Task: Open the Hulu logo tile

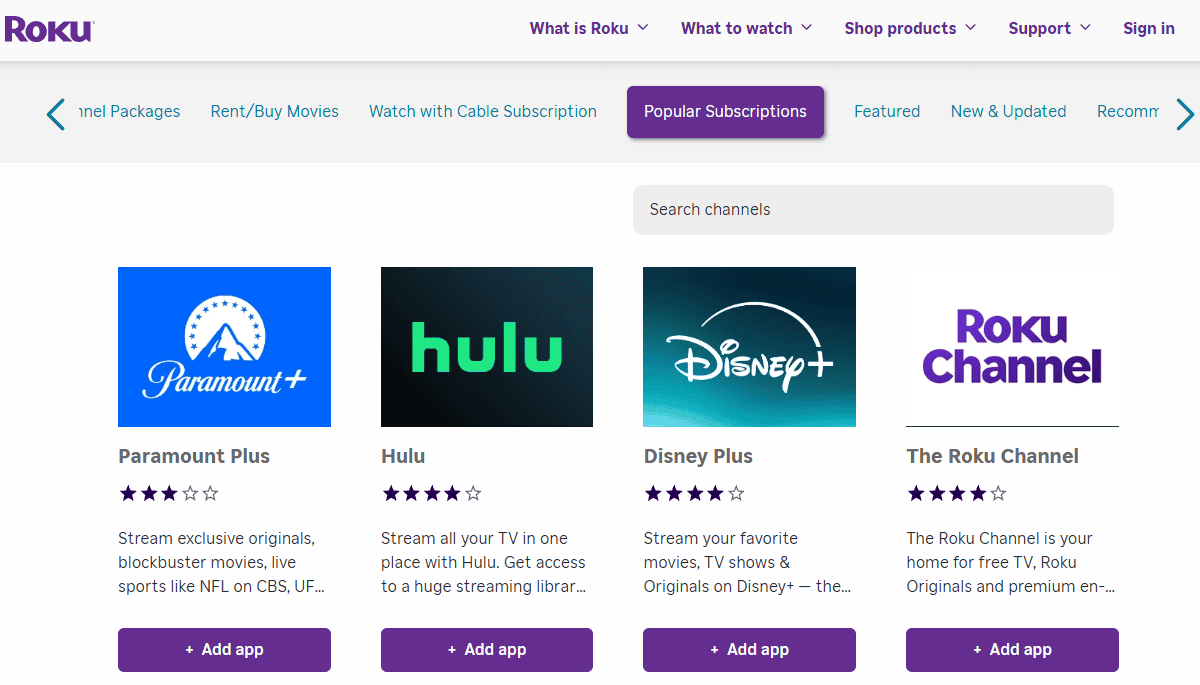Action: [x=487, y=347]
